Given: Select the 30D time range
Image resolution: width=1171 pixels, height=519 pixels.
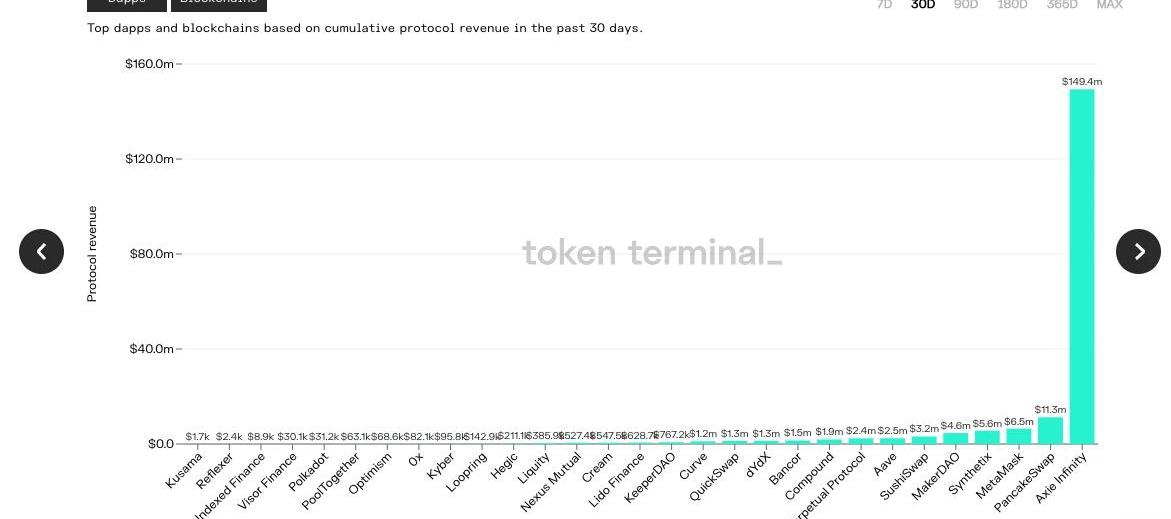Looking at the screenshot, I should [x=923, y=5].
